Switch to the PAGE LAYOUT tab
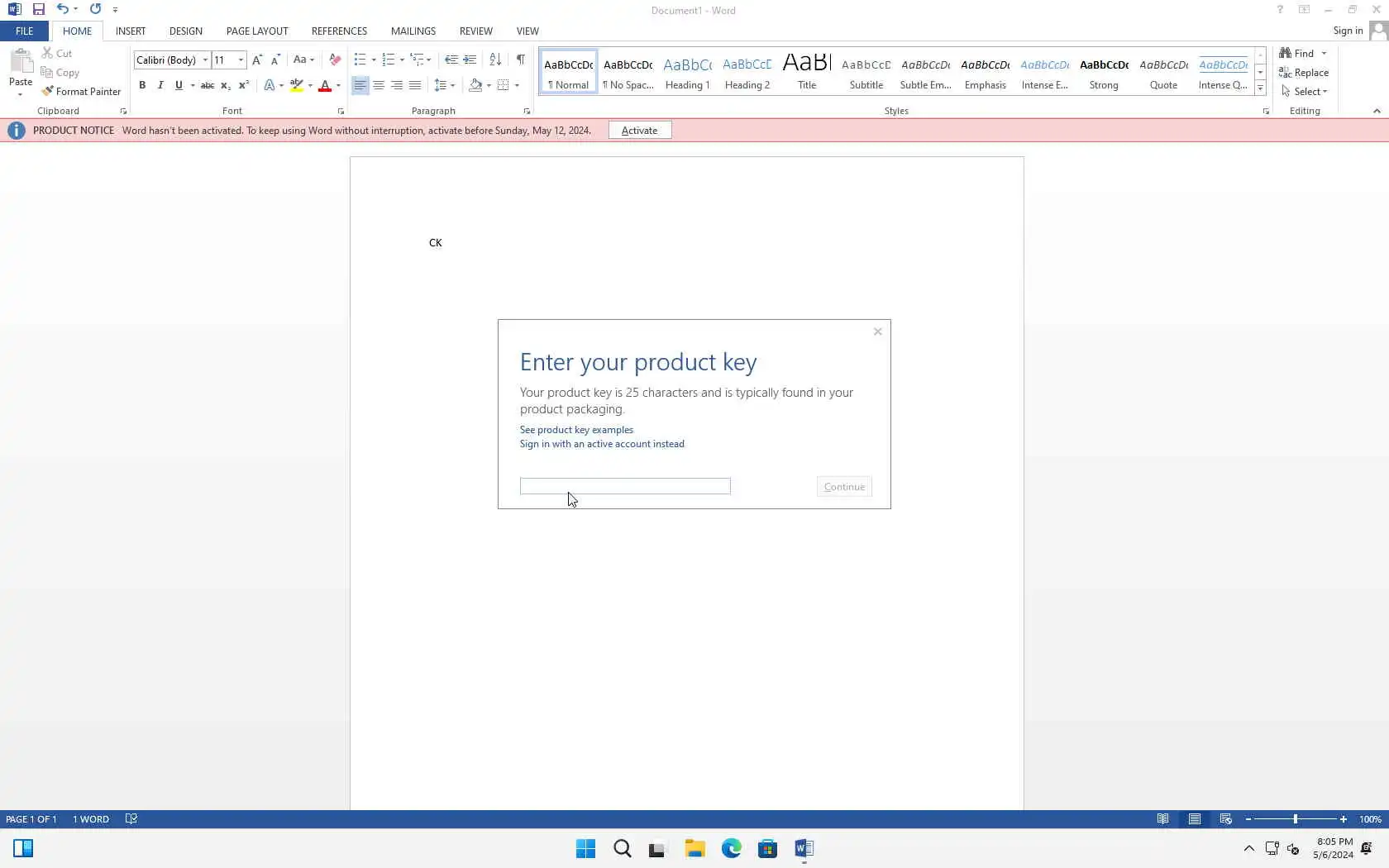 tap(257, 31)
